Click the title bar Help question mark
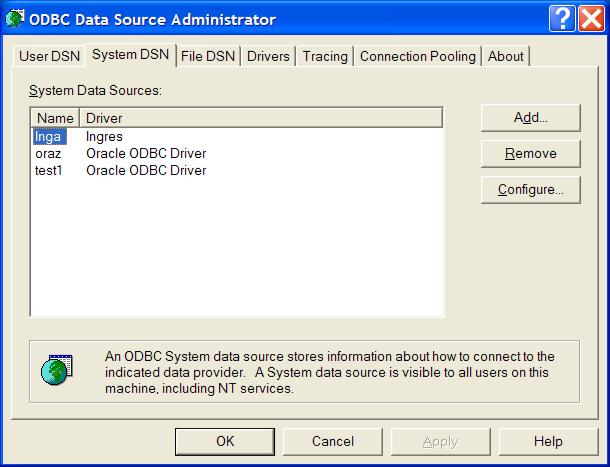 tap(562, 19)
